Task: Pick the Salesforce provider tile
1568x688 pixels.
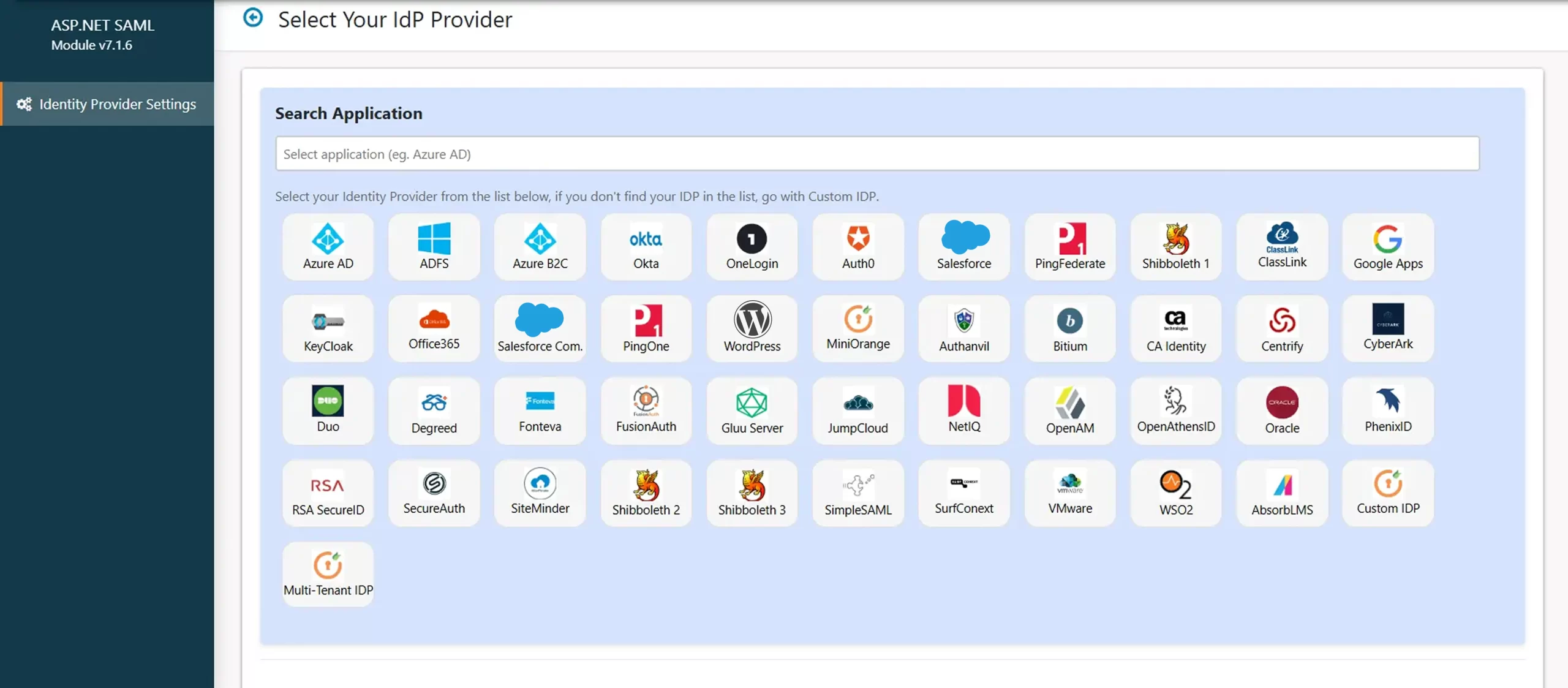Action: [963, 247]
